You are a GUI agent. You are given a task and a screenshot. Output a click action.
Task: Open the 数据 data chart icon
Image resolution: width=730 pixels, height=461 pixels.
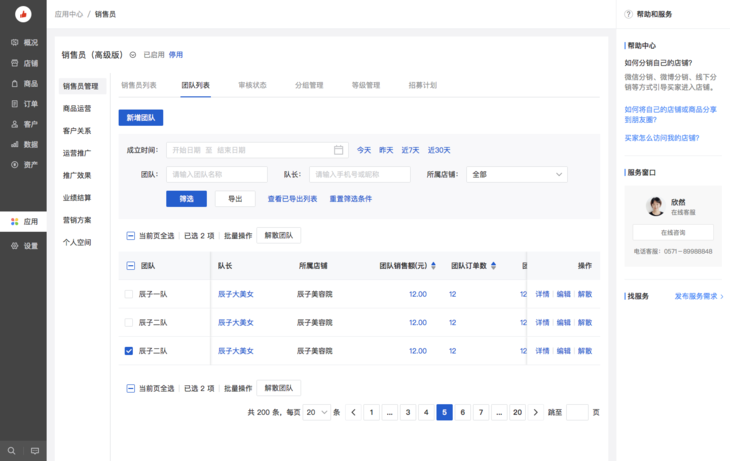tap(15, 144)
